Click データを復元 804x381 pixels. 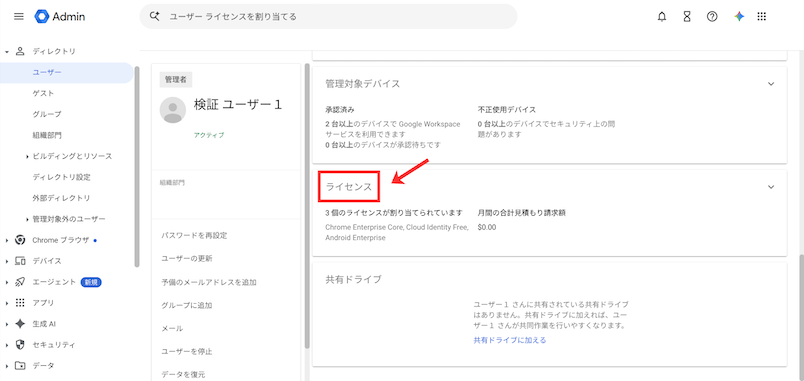click(x=183, y=374)
